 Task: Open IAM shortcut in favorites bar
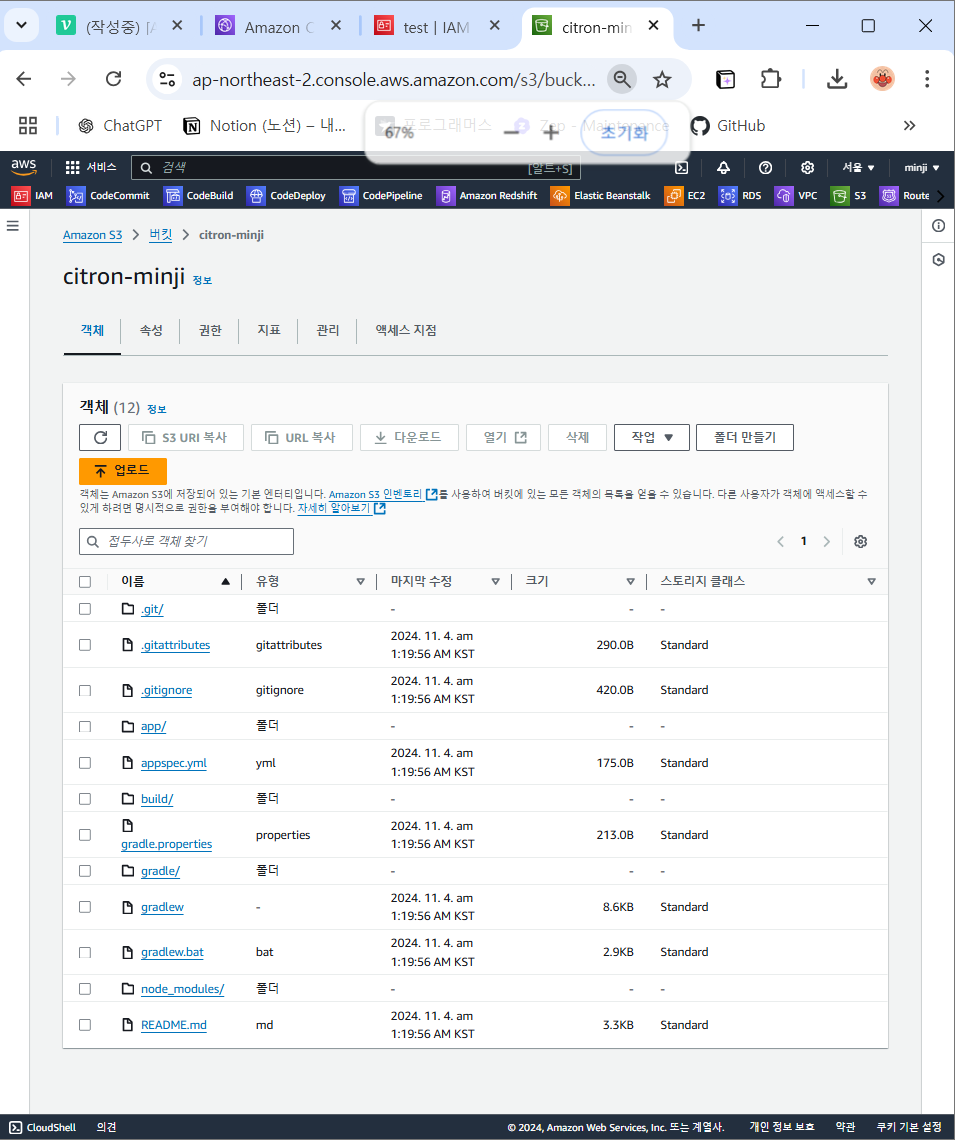(x=33, y=196)
